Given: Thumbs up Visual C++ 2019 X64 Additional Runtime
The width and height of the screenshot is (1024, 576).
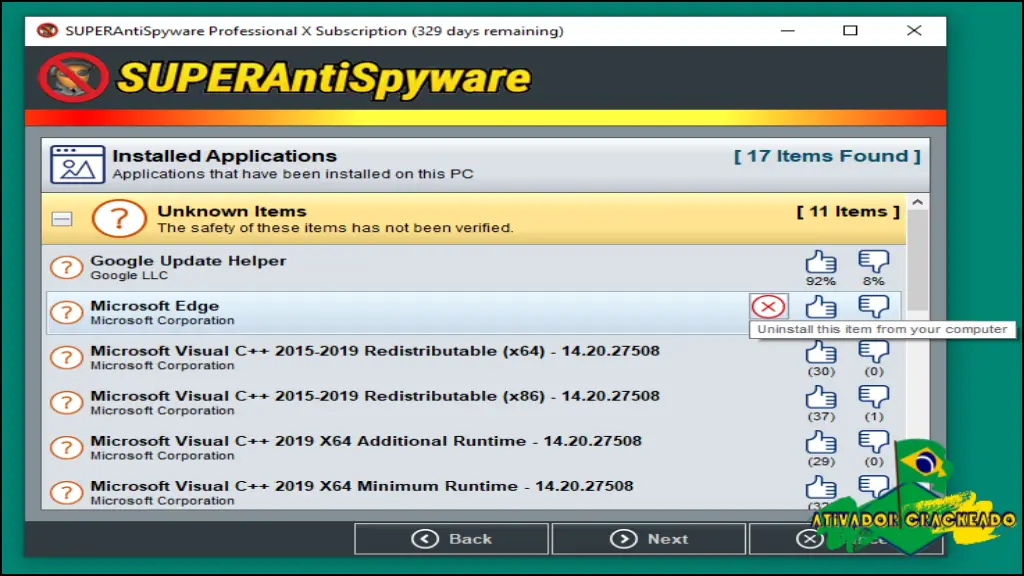Looking at the screenshot, I should (x=821, y=442).
